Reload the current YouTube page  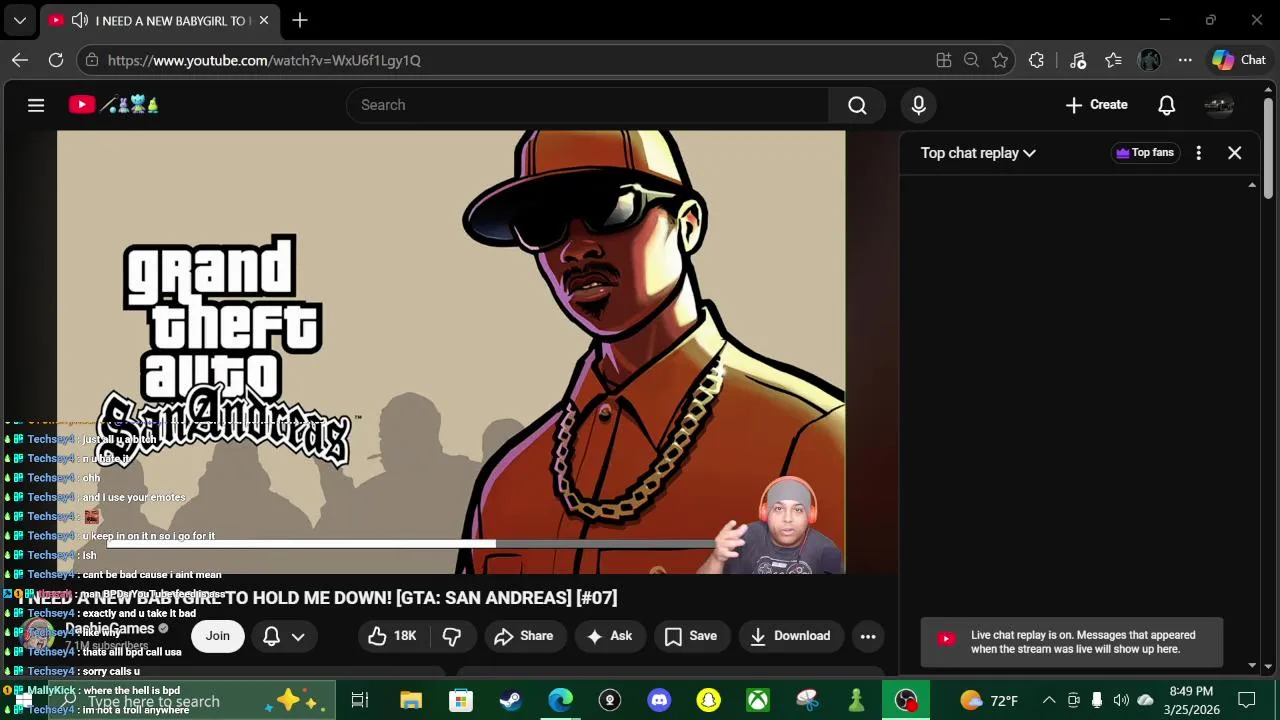point(56,60)
